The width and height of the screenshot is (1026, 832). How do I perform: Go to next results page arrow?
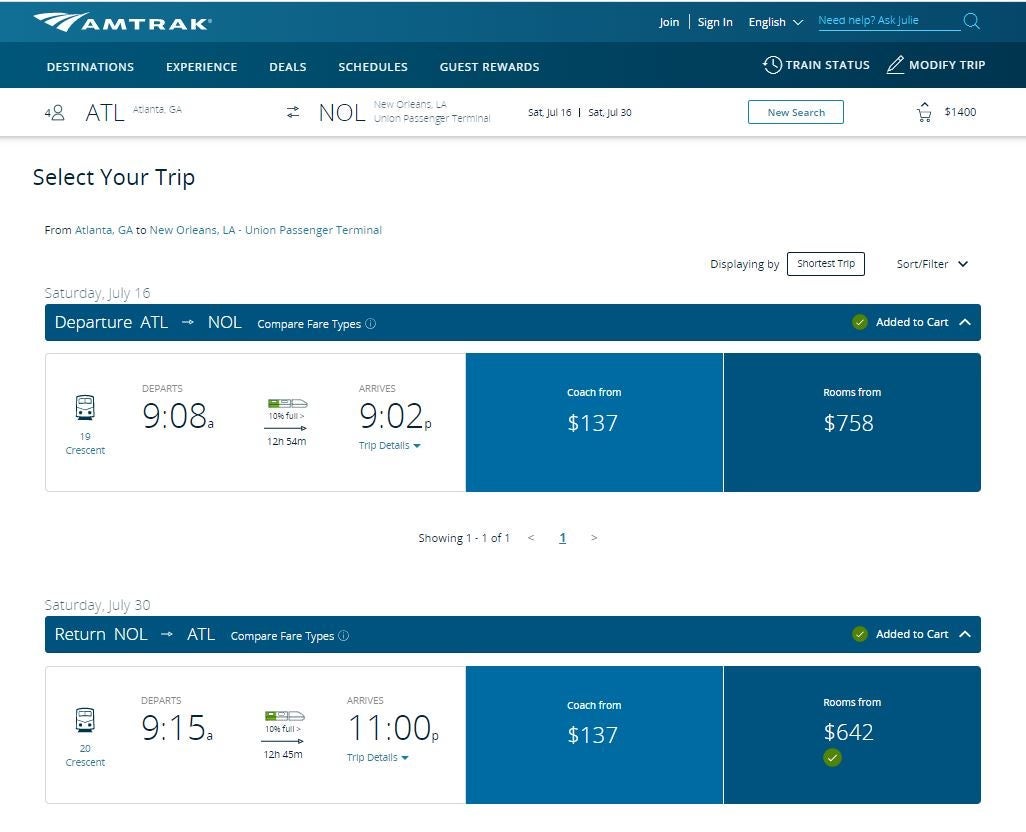593,538
